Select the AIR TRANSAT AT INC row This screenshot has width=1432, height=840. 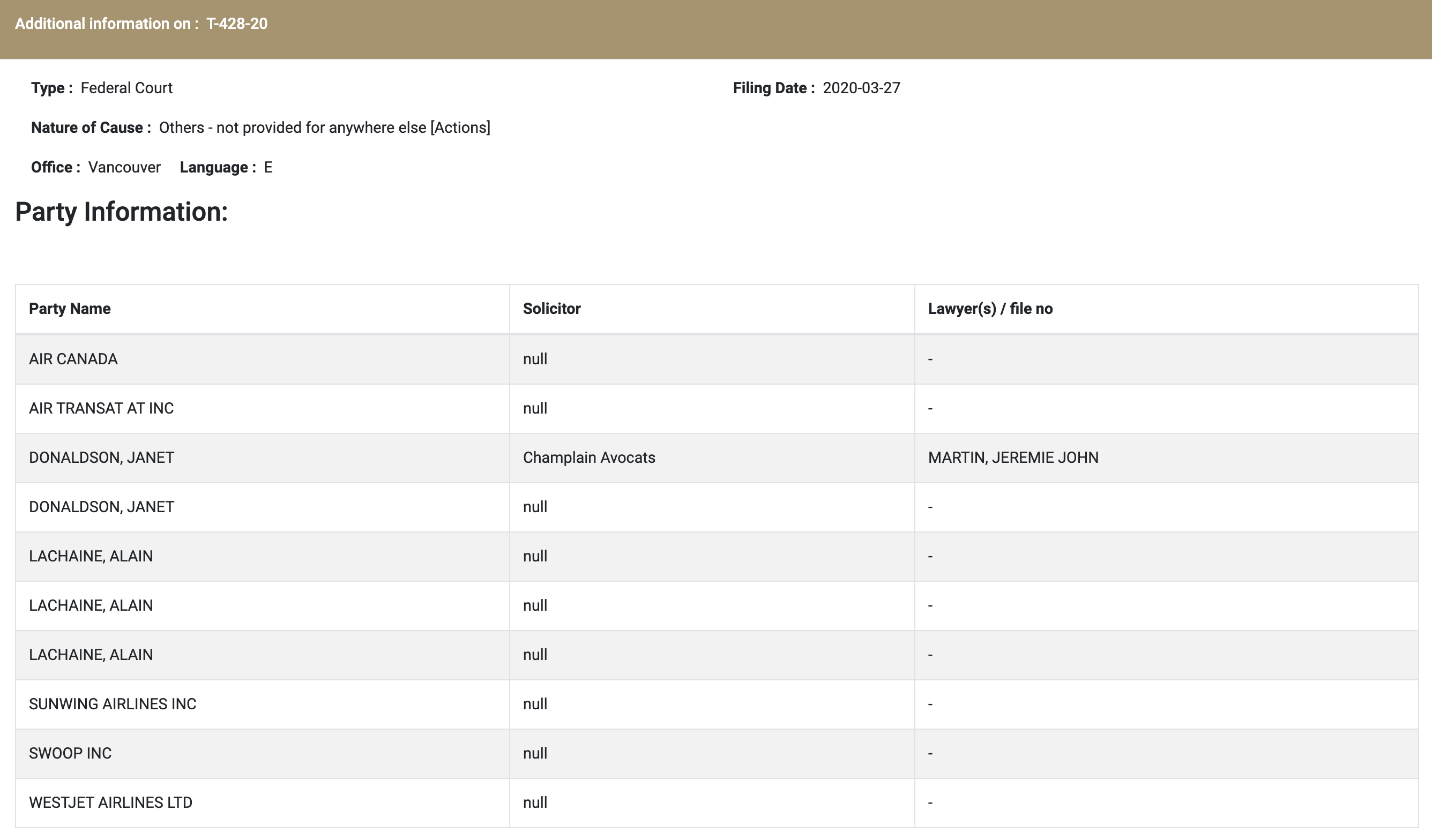[101, 408]
